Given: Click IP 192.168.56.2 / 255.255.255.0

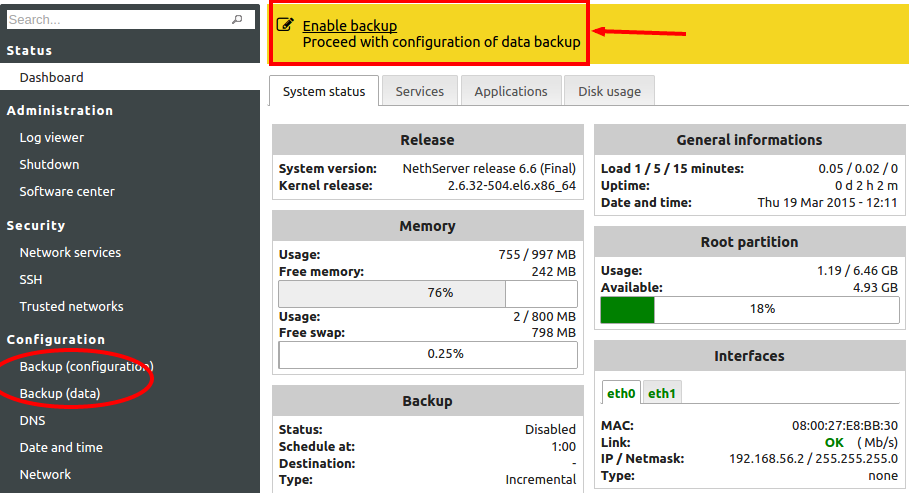Looking at the screenshot, I should (813, 459).
